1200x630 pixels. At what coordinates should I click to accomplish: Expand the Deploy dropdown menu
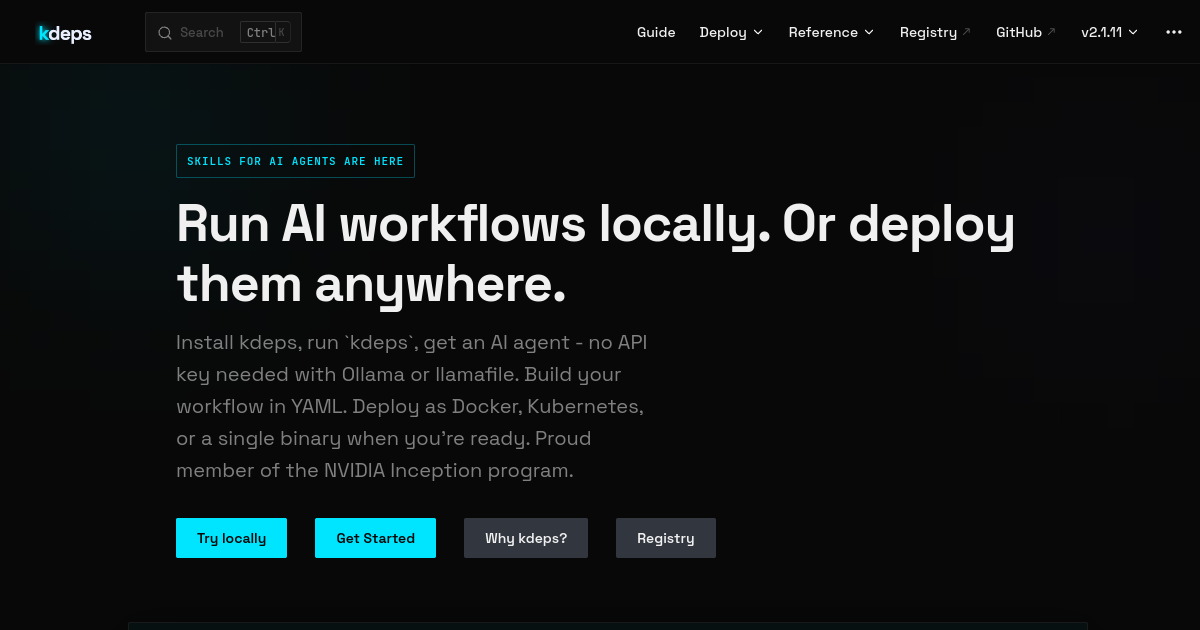click(x=731, y=32)
